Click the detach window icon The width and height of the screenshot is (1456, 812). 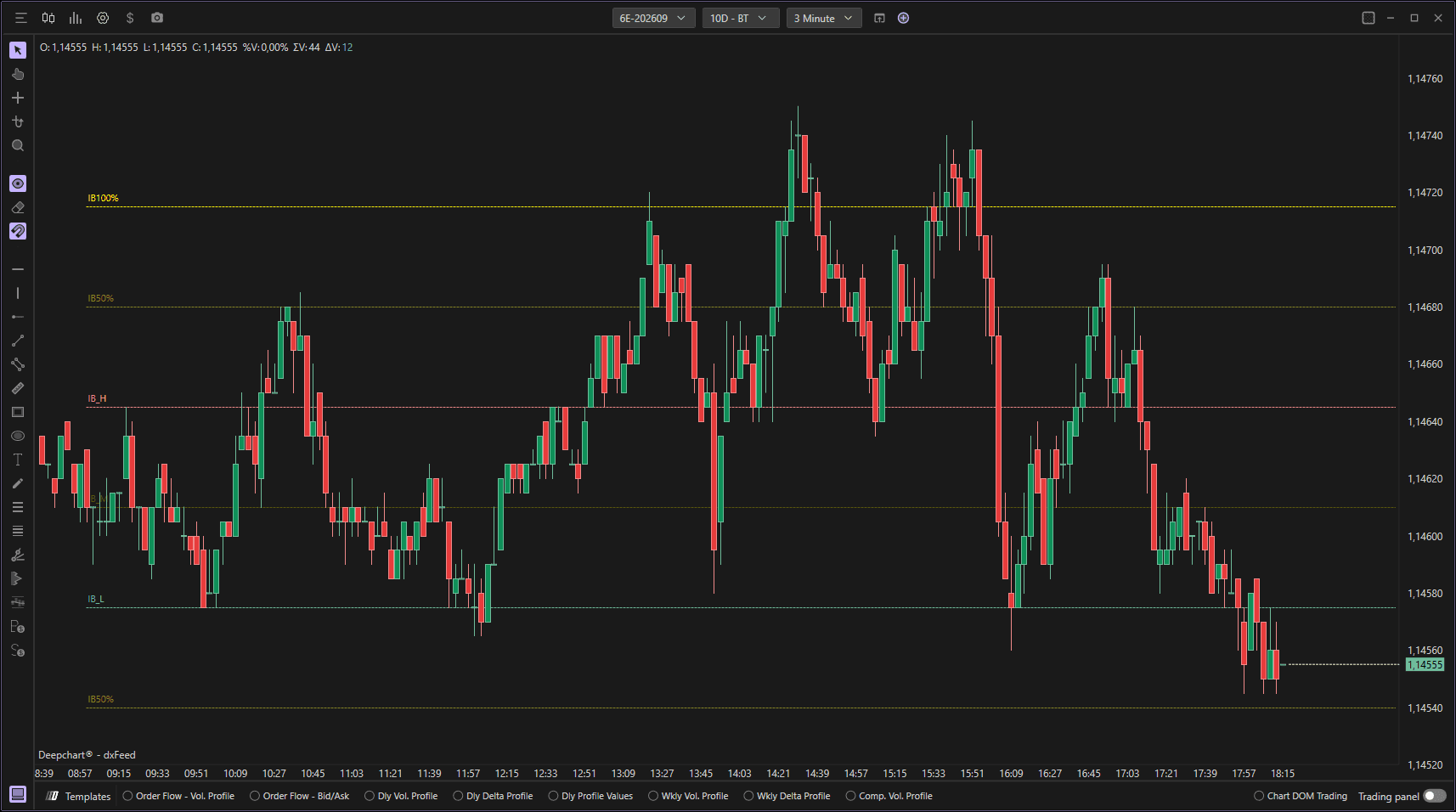click(879, 18)
